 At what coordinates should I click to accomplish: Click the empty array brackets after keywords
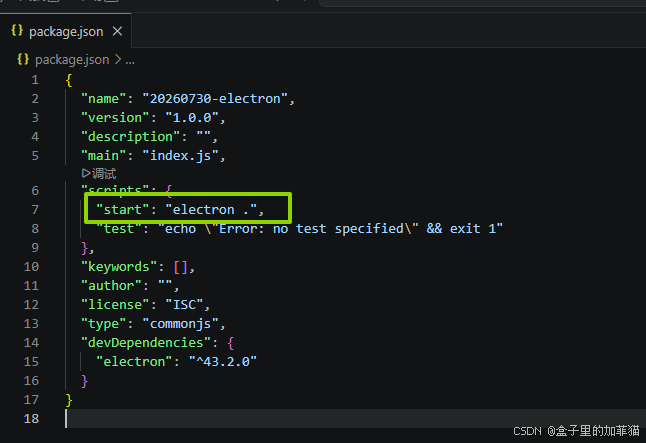pyautogui.click(x=180, y=267)
